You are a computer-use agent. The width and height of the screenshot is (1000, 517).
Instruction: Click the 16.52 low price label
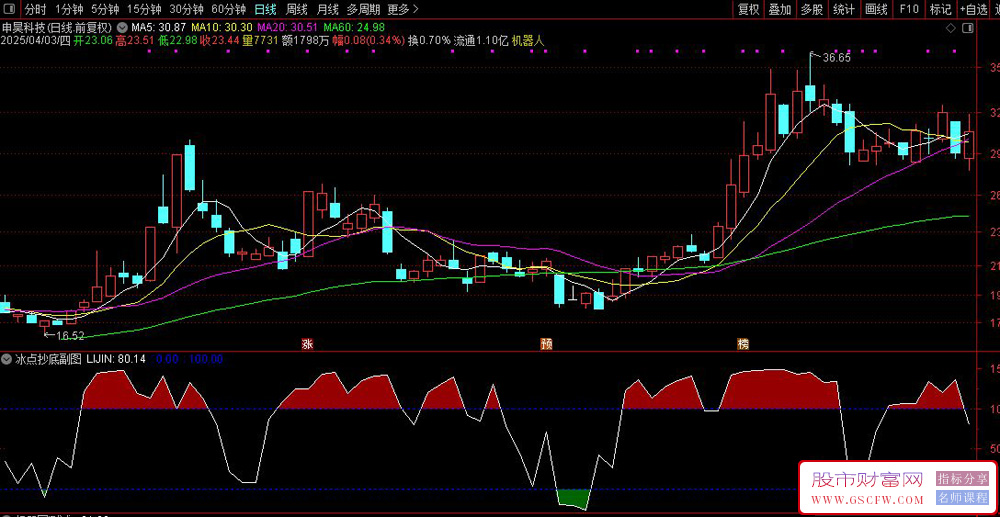point(71,335)
